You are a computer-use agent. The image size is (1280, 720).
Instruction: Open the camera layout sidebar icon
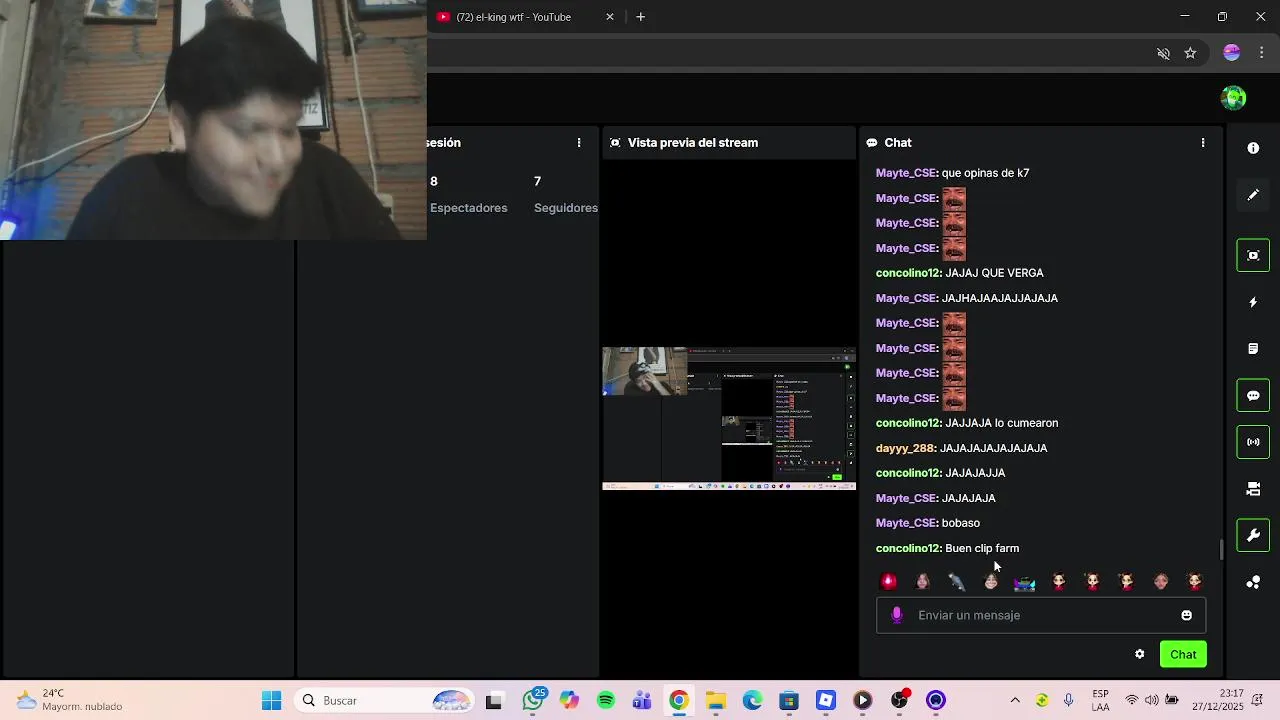(x=1253, y=489)
